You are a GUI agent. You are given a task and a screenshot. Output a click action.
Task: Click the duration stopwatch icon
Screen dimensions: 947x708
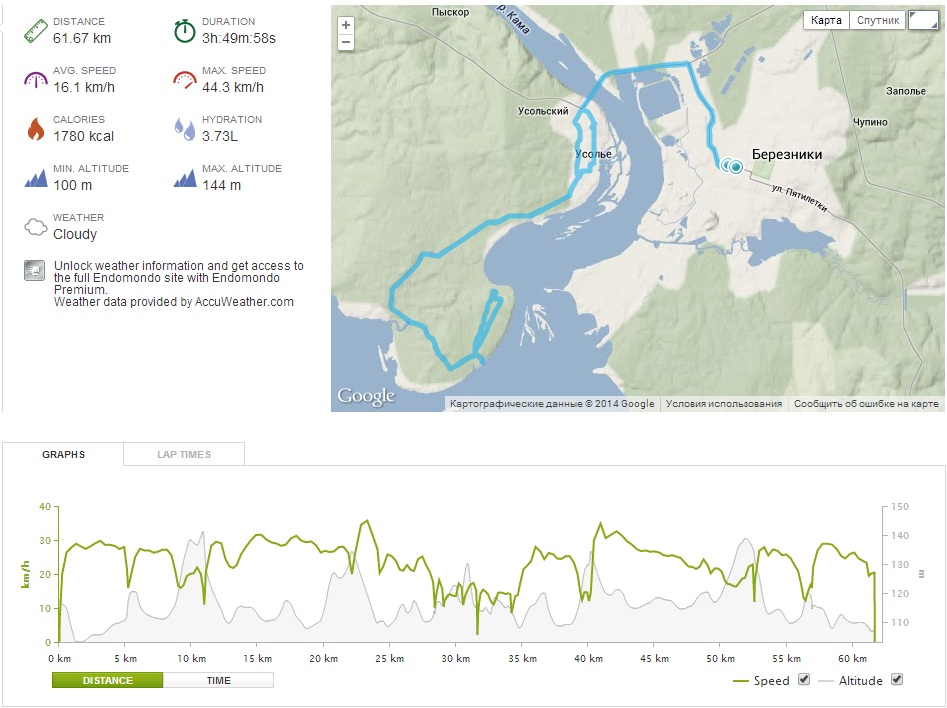[x=185, y=30]
